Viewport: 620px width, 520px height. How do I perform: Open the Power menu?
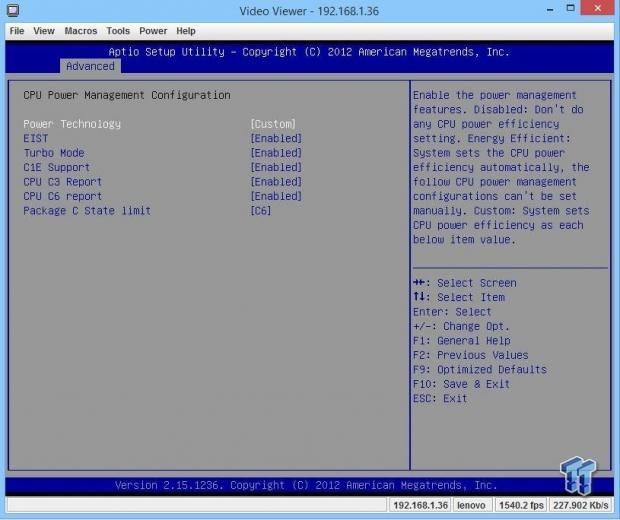153,31
